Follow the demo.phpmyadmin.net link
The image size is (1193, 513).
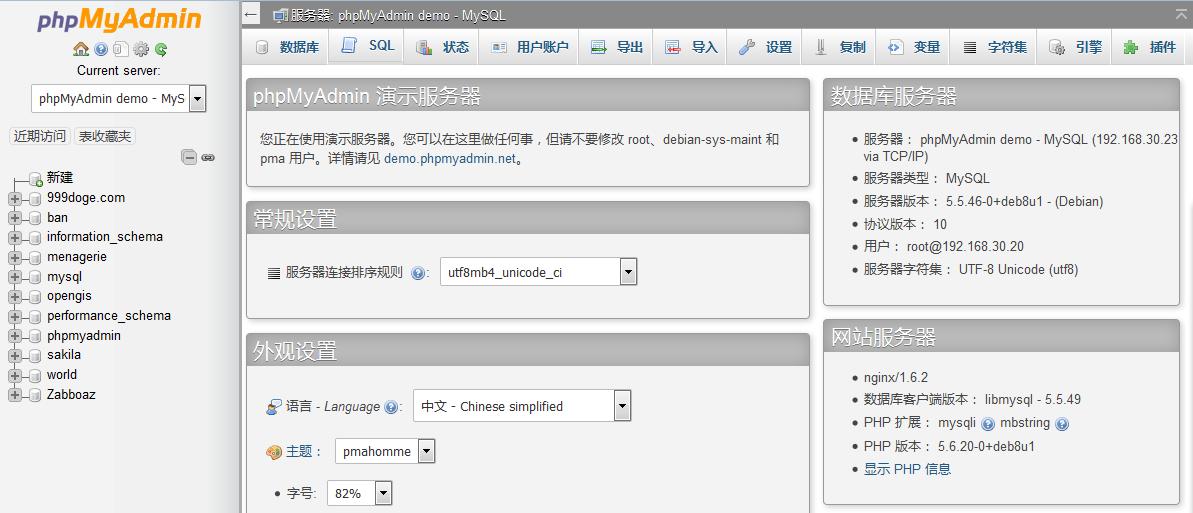point(450,159)
